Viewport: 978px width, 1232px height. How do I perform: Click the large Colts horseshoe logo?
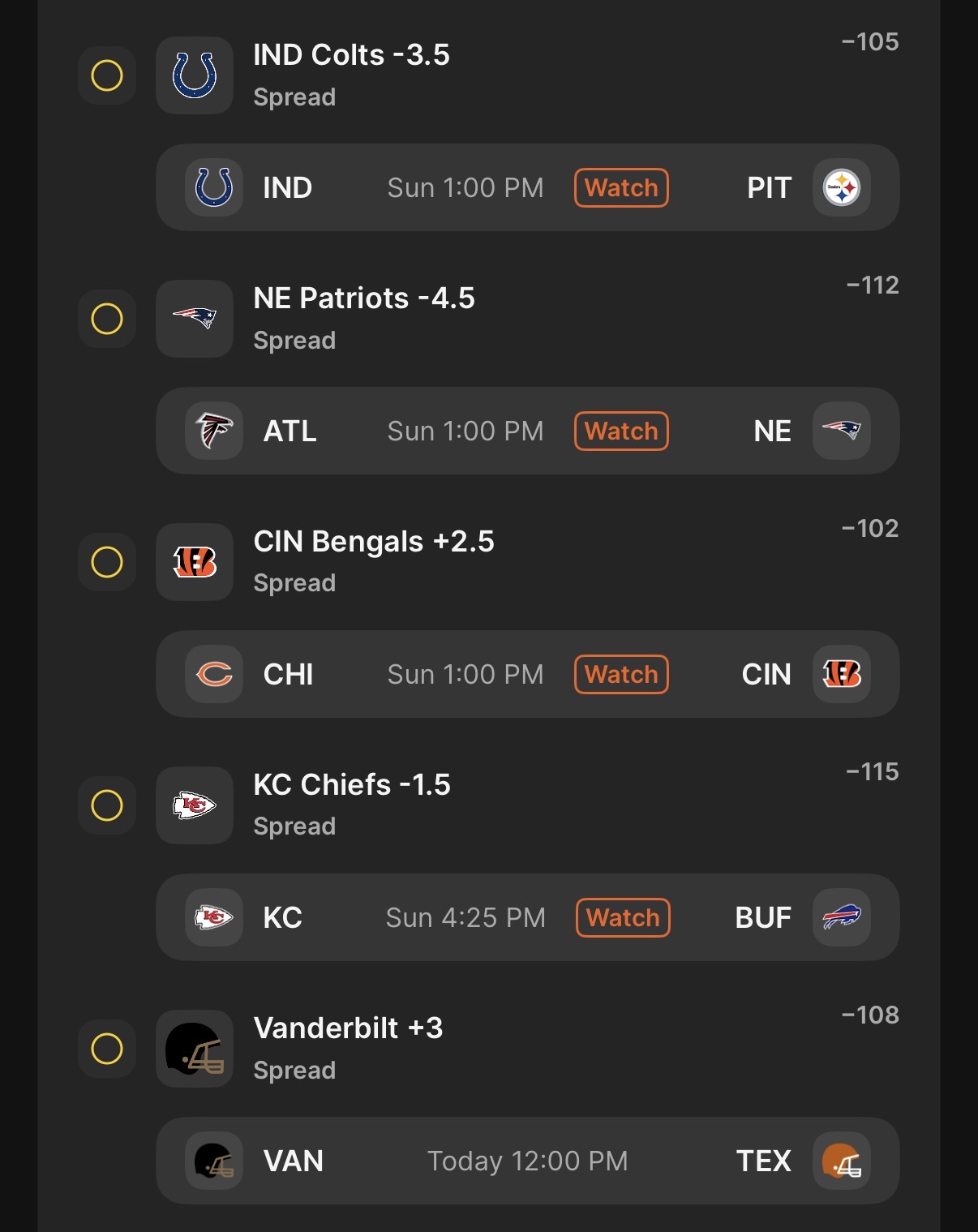coord(195,75)
